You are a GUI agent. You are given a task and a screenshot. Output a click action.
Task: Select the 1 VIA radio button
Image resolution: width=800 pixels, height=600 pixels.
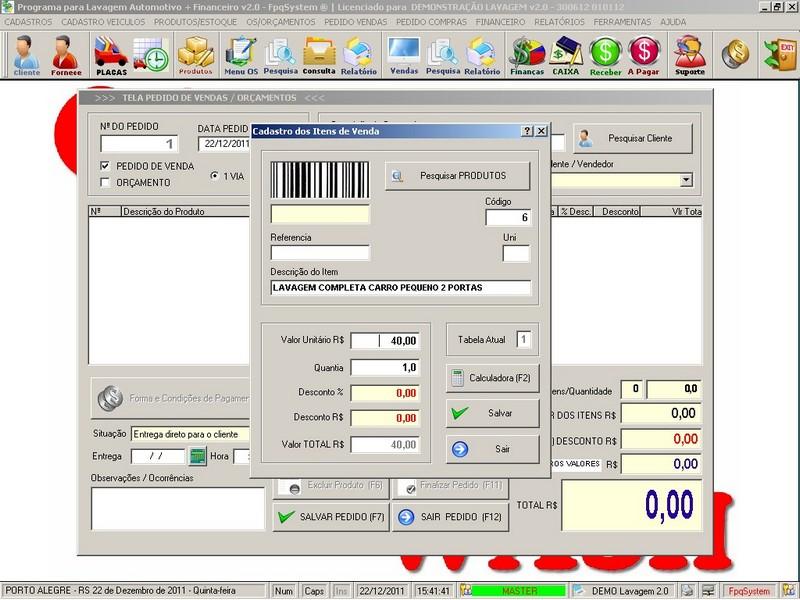click(215, 175)
